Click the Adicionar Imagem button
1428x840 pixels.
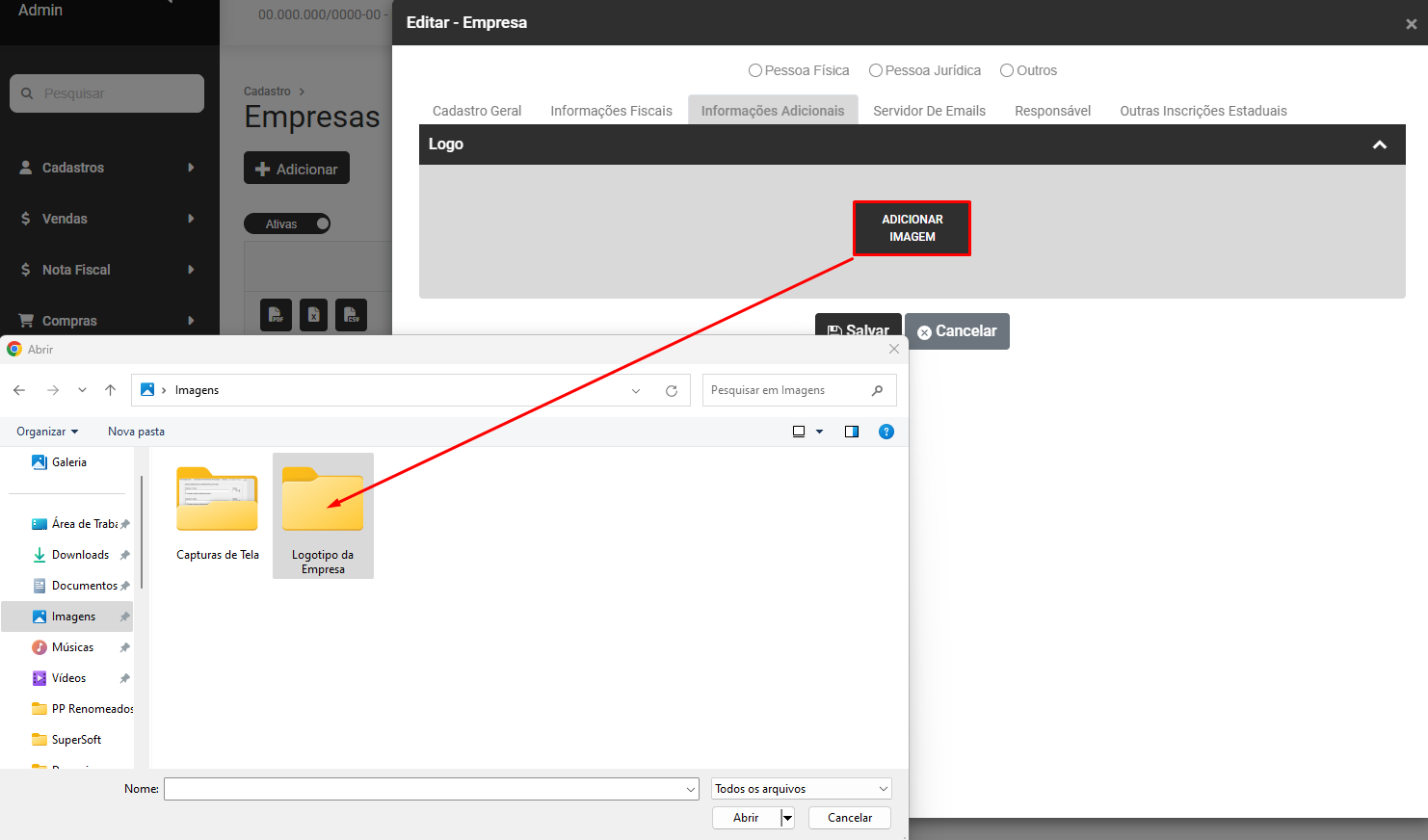click(912, 228)
